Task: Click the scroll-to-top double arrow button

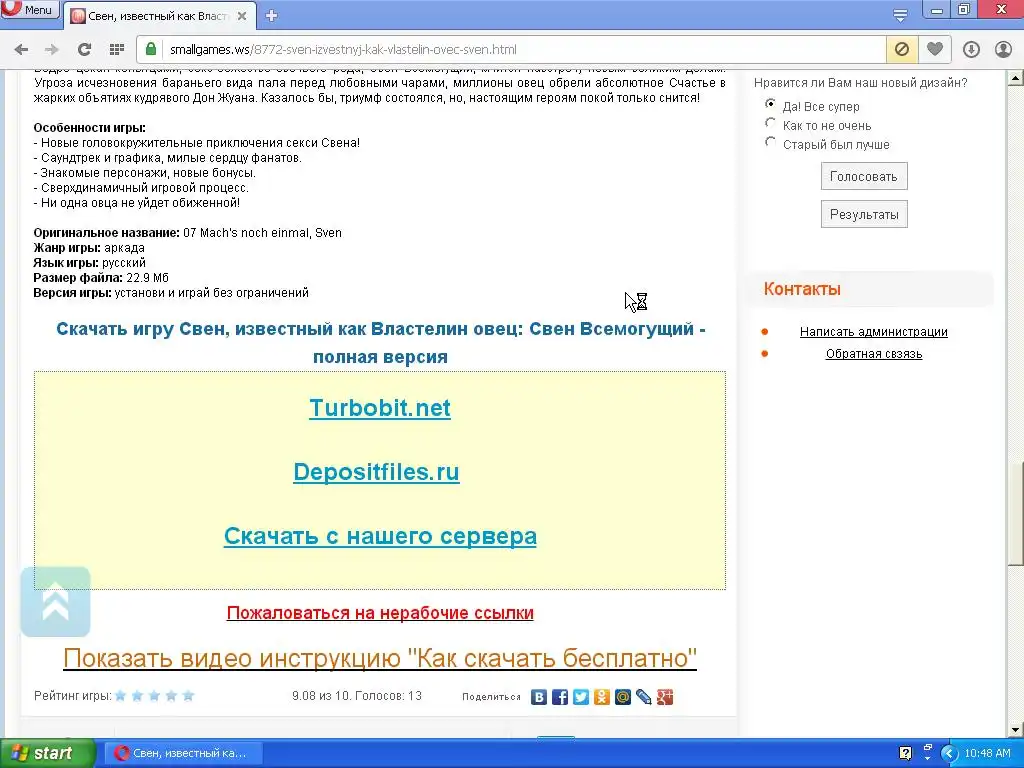Action: 56,601
